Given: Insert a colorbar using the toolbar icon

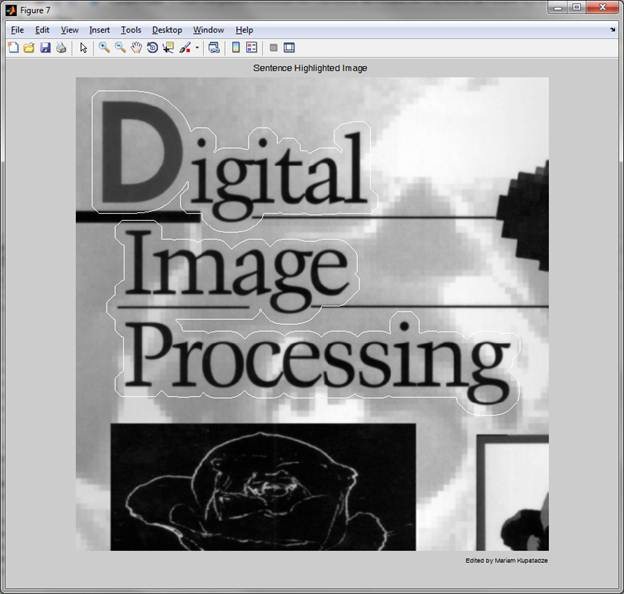Looking at the screenshot, I should click(x=236, y=47).
